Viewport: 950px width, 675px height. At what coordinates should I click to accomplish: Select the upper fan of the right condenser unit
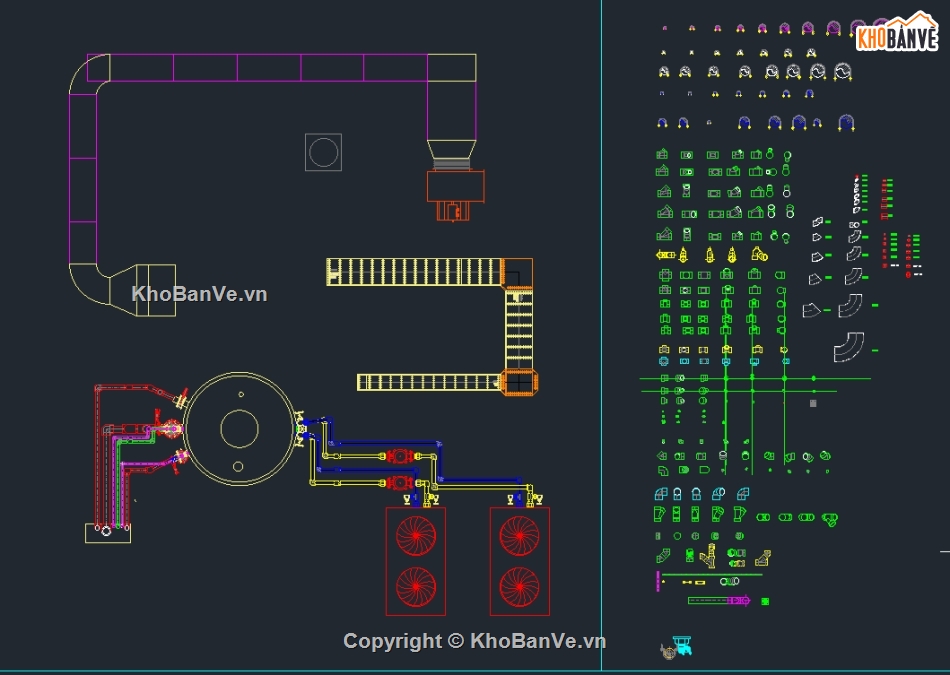click(x=519, y=536)
